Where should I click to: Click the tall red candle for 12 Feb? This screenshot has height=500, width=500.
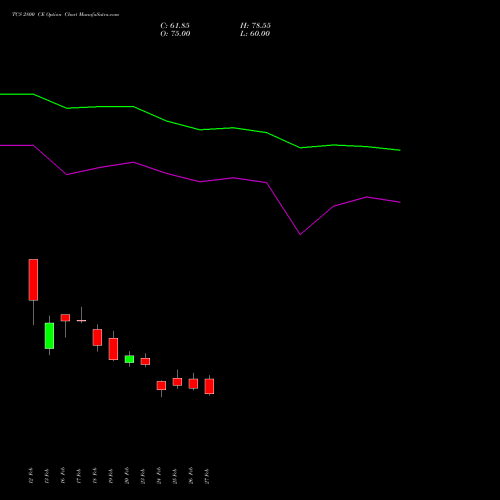tap(33, 280)
